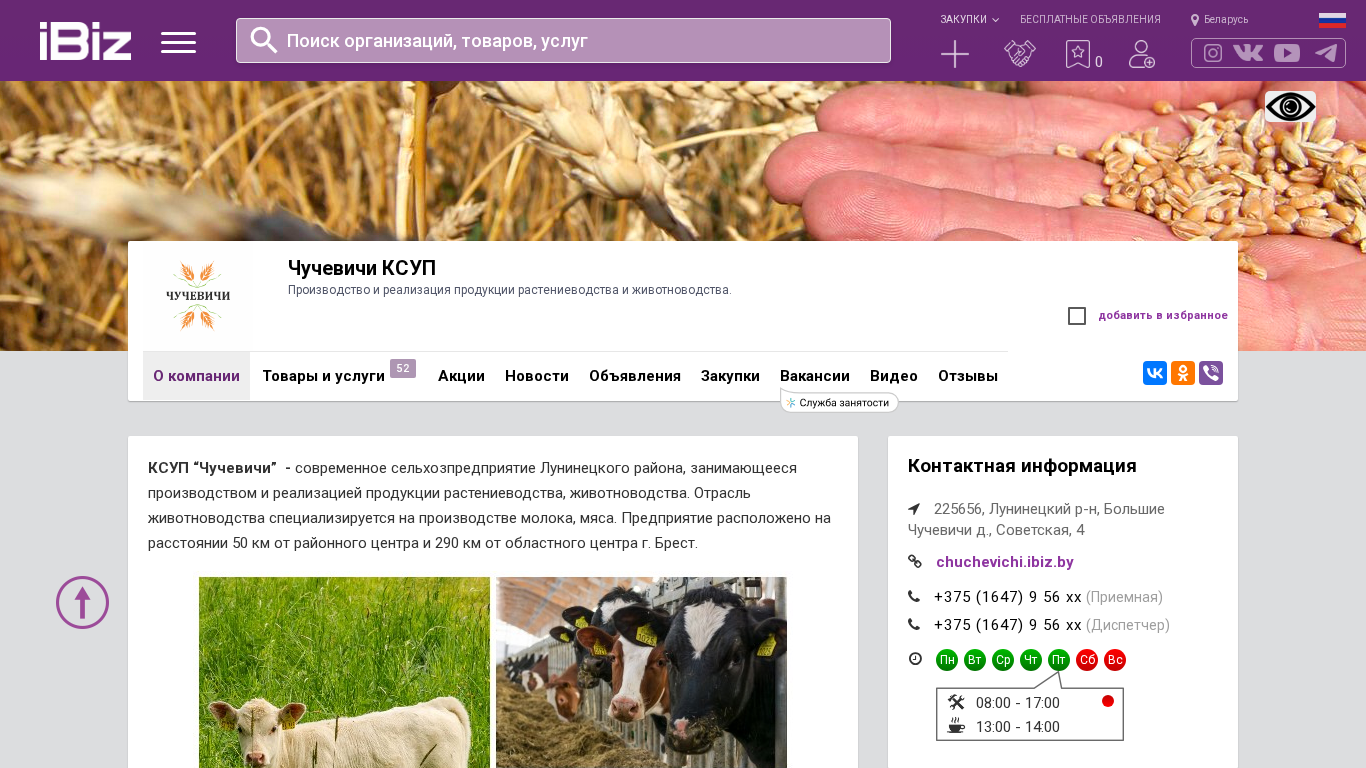Share page on VKontakte

pos(1155,373)
